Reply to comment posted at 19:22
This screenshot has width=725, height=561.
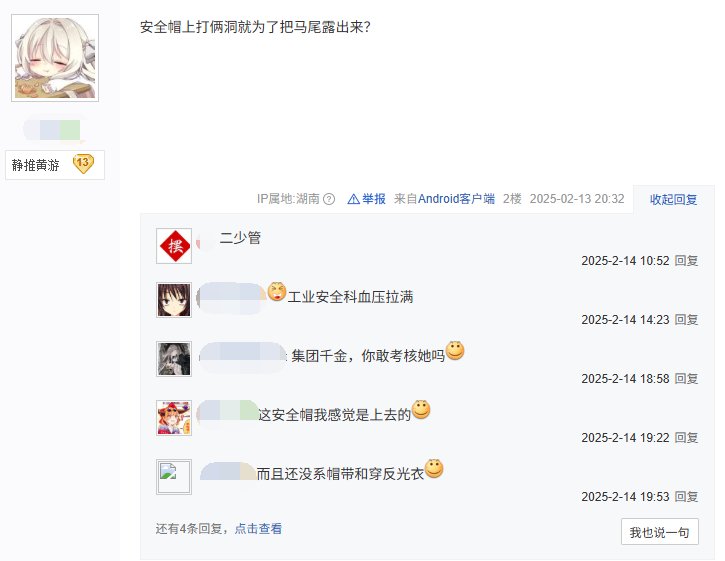(x=686, y=438)
